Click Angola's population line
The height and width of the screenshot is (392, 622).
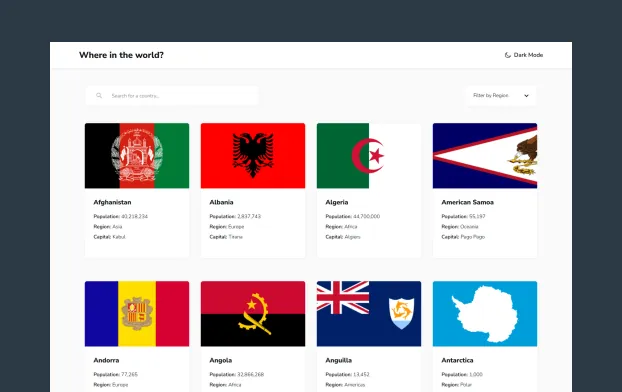pyautogui.click(x=237, y=375)
